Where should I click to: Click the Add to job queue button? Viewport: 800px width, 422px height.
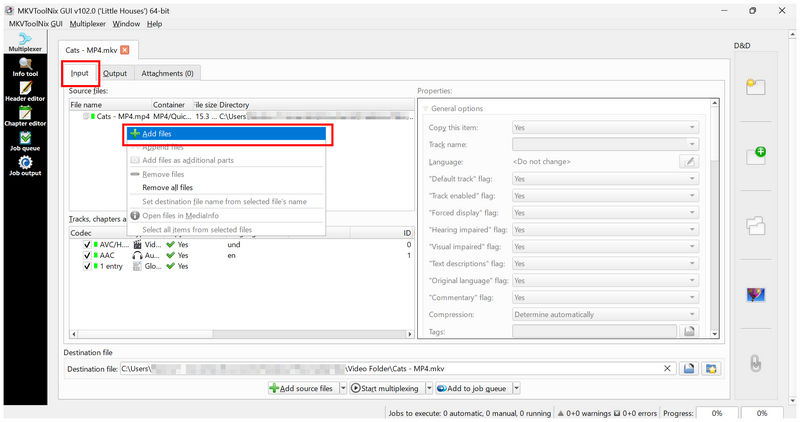[472, 388]
